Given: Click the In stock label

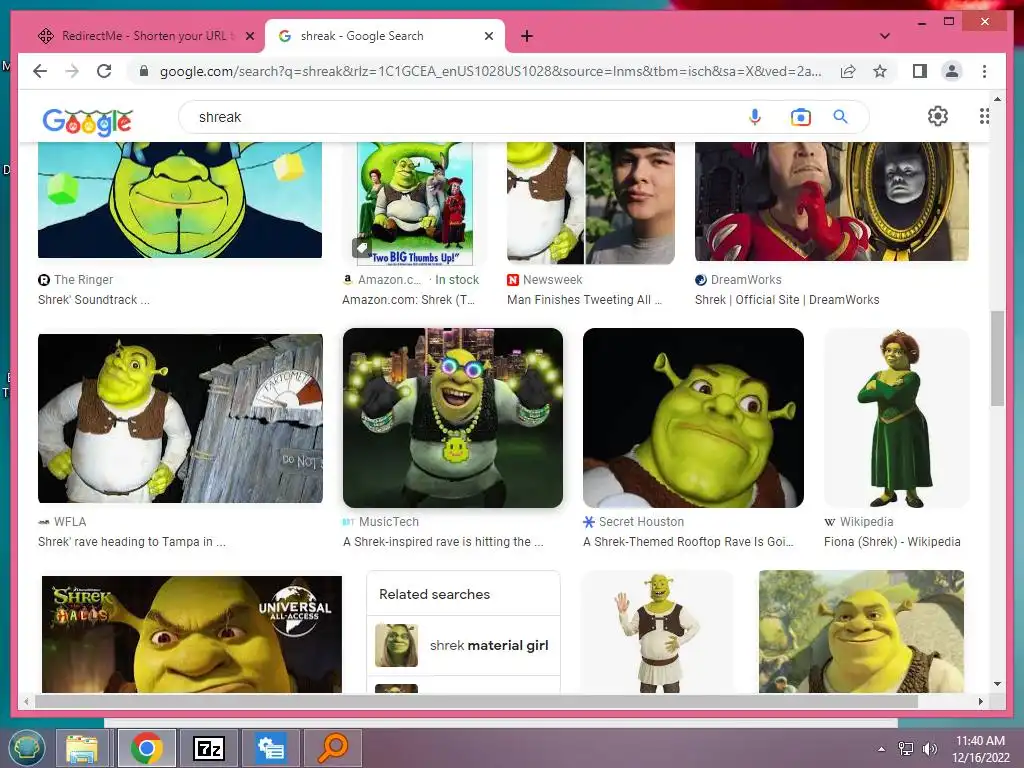Looking at the screenshot, I should pos(456,280).
